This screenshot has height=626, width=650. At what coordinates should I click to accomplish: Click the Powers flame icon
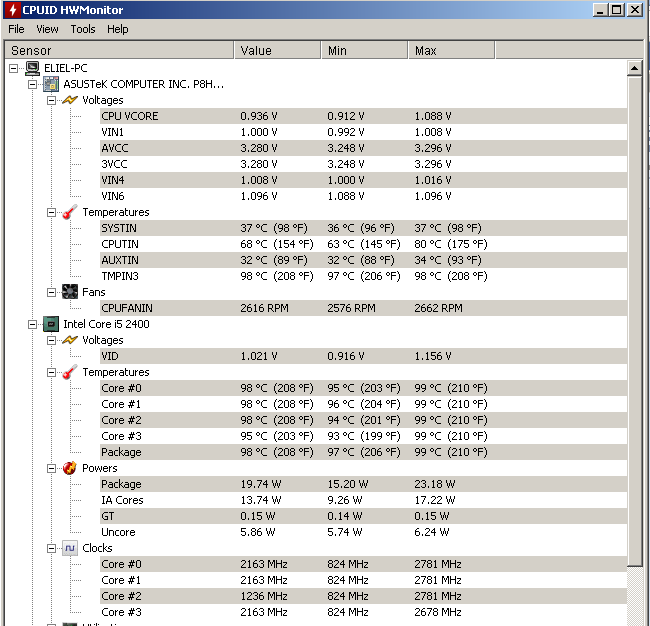[x=70, y=468]
